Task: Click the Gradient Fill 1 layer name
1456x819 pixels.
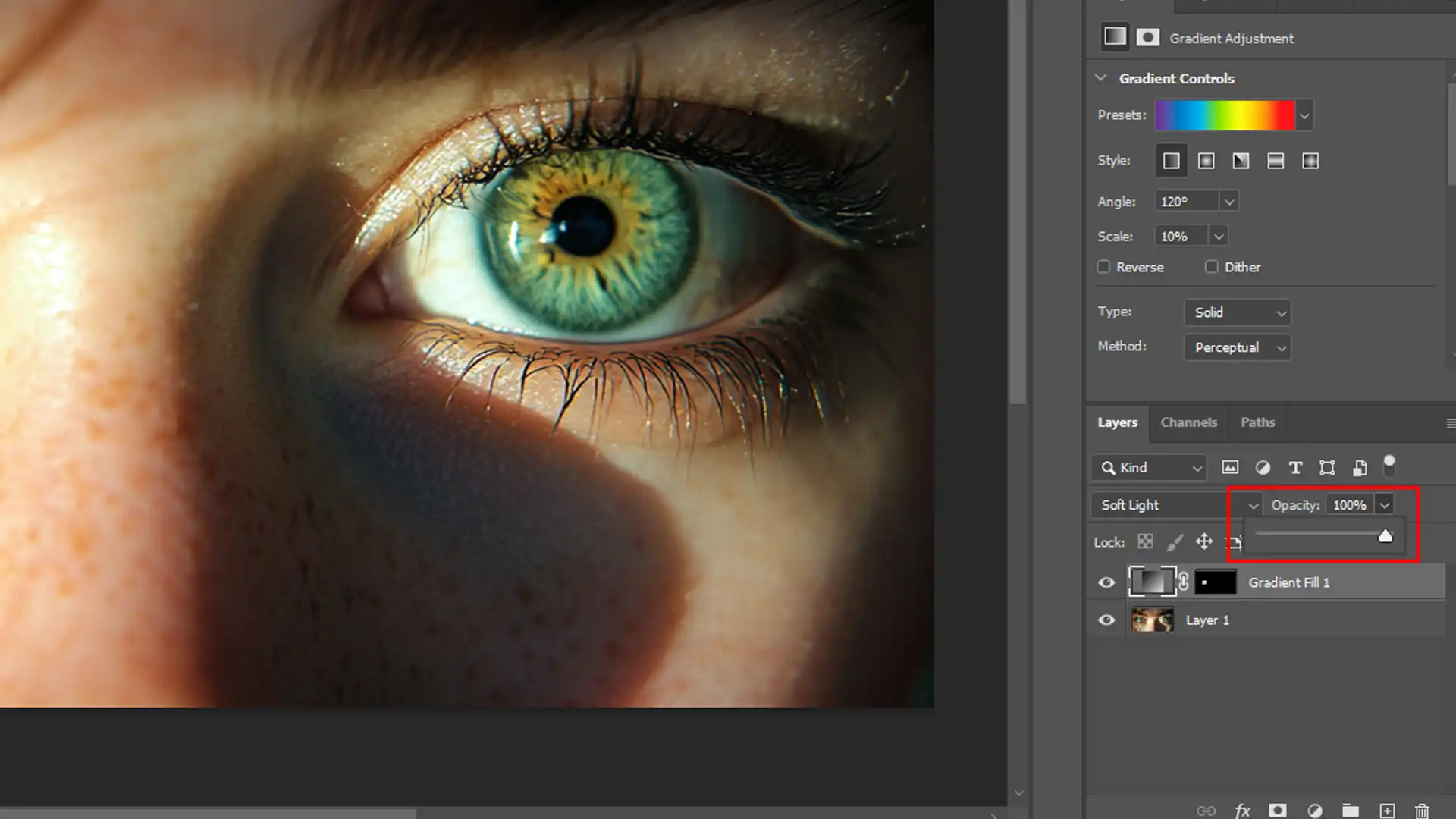Action: coord(1288,582)
